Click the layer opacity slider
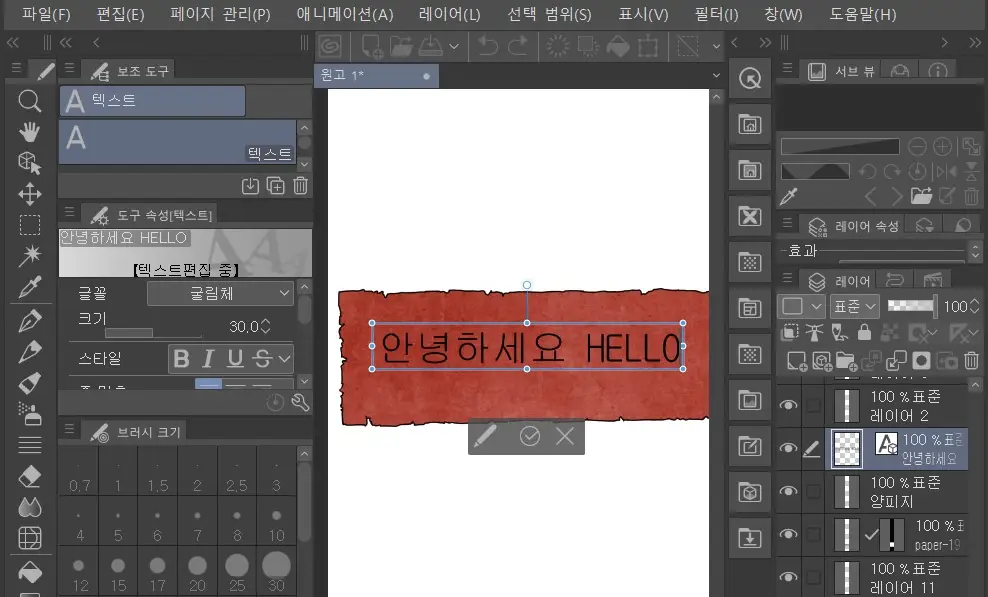This screenshot has height=597, width=988. [x=911, y=306]
